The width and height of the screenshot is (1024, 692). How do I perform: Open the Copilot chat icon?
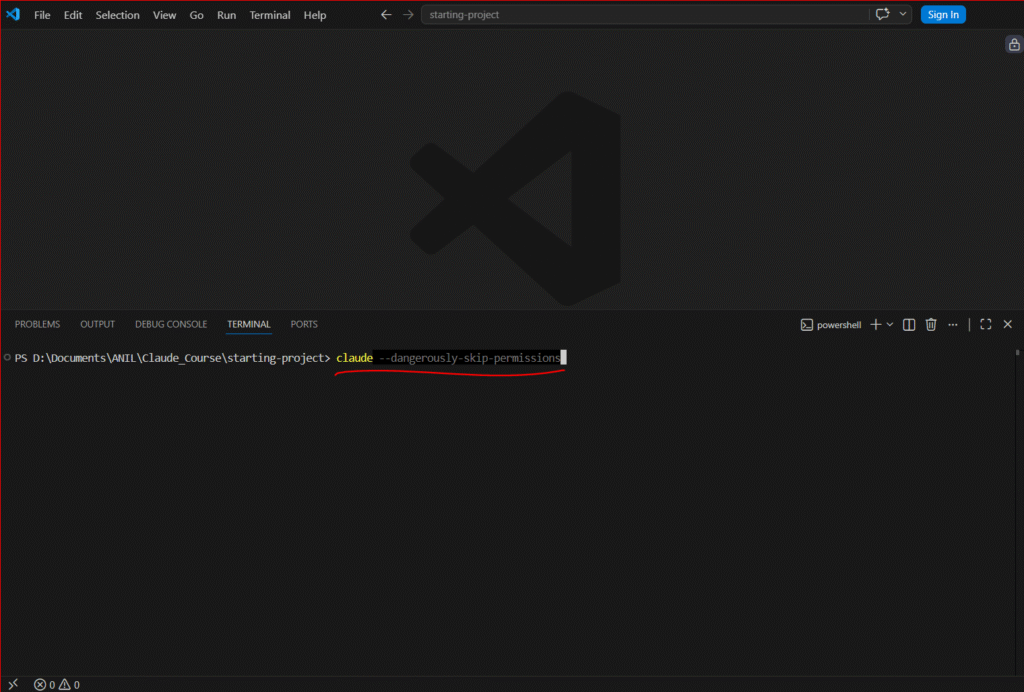[x=882, y=14]
